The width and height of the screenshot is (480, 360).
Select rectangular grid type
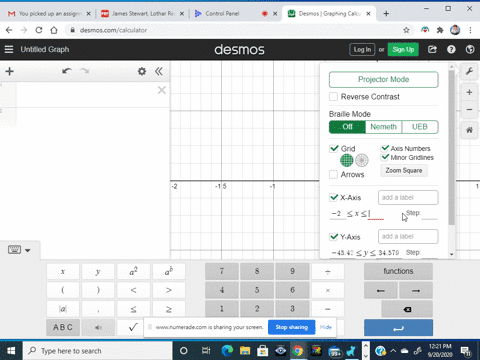(347, 160)
